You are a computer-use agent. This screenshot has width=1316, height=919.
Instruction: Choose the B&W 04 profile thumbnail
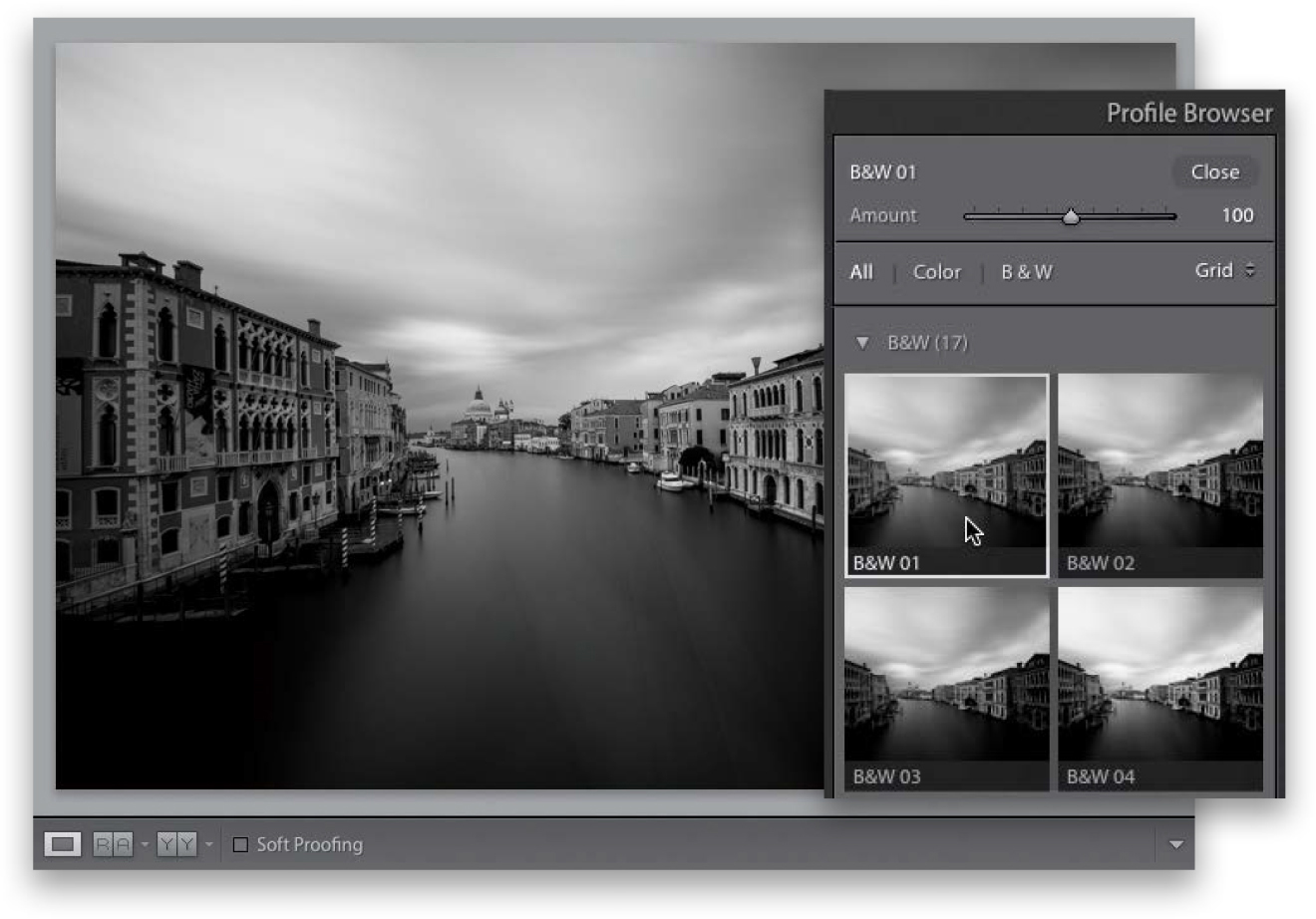click(x=1160, y=689)
